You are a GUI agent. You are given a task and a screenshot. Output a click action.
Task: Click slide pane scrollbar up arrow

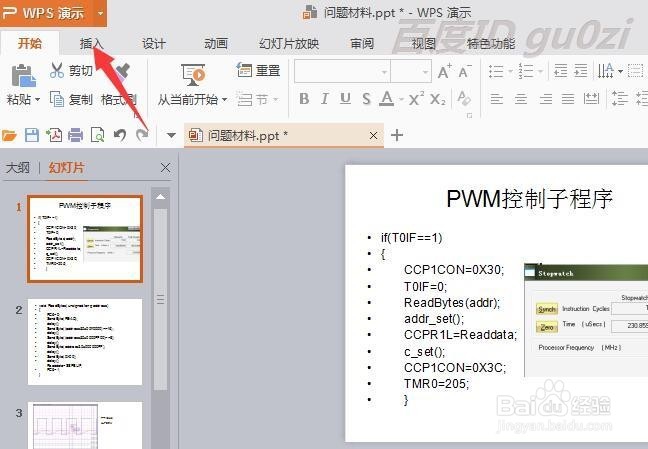160,197
